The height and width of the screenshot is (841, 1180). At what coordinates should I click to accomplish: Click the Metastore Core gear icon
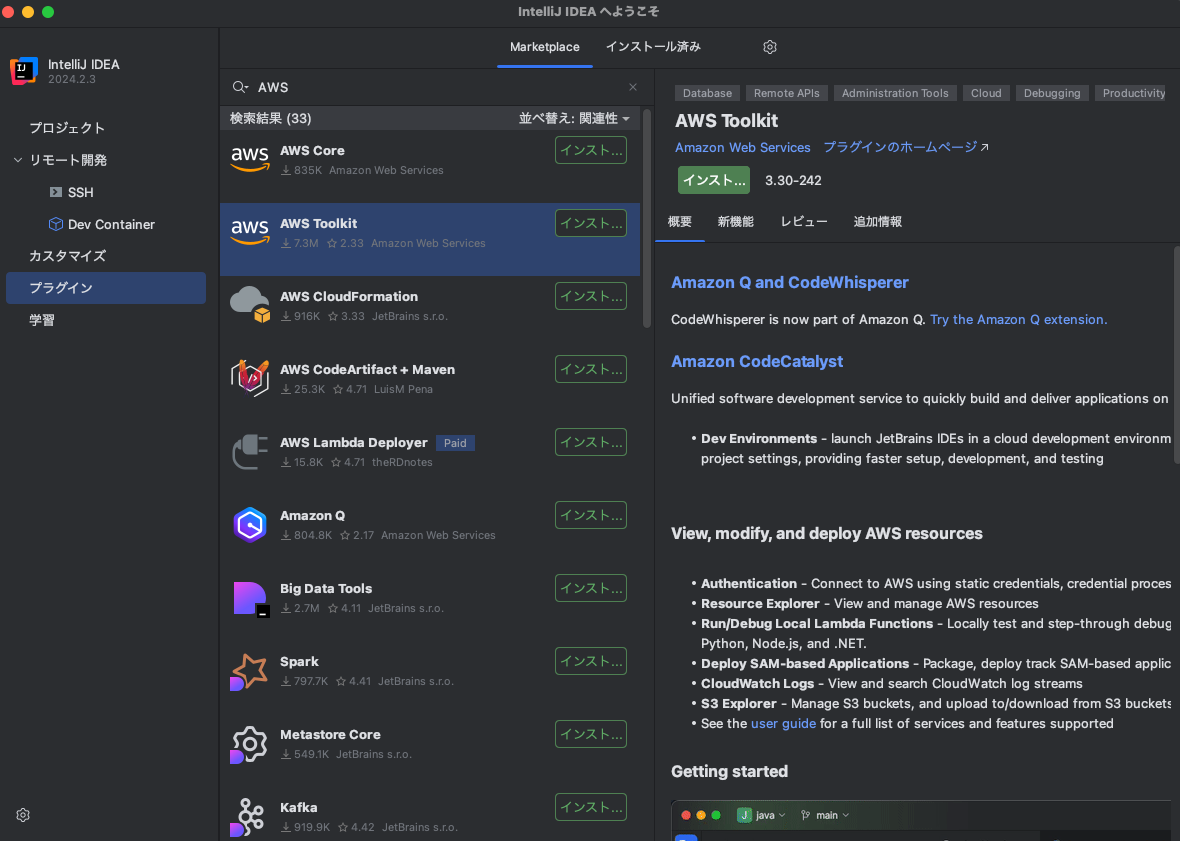[x=249, y=744]
